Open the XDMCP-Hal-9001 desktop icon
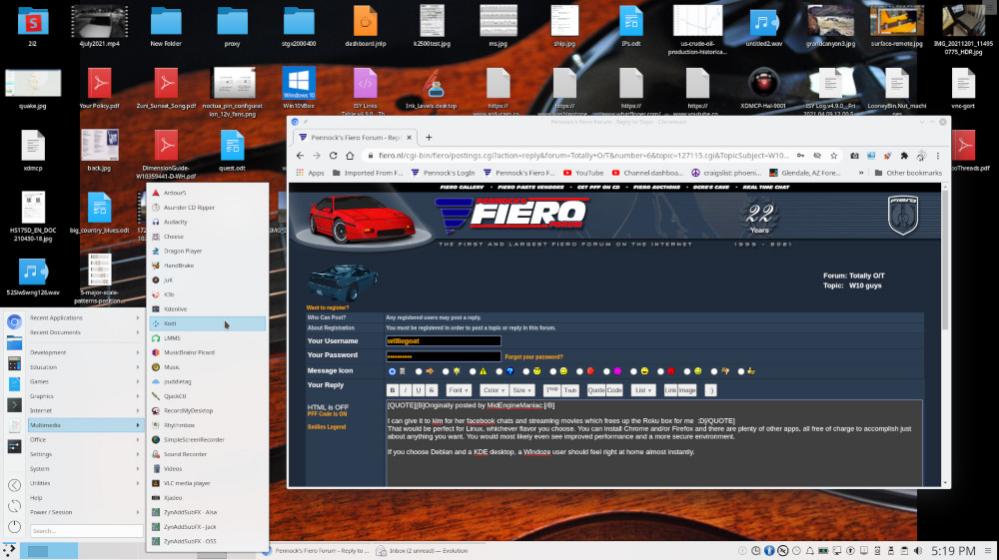The width and height of the screenshot is (999, 560). 763,88
